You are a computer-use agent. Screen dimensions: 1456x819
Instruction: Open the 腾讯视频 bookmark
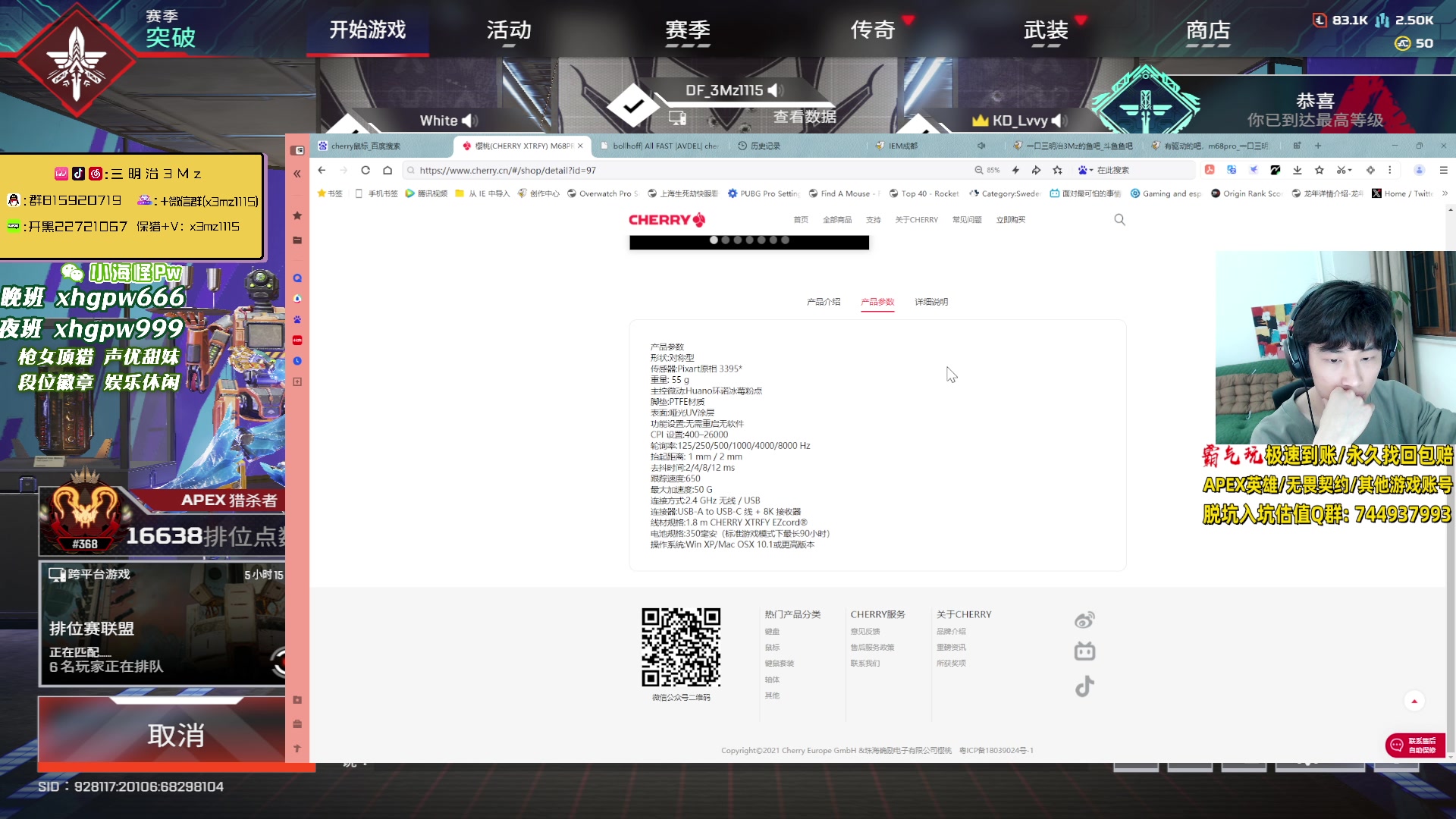[426, 193]
